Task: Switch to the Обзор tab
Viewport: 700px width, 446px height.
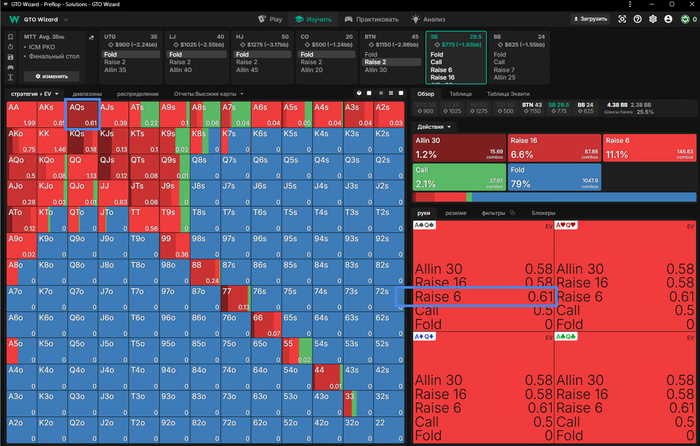Action: pos(425,94)
